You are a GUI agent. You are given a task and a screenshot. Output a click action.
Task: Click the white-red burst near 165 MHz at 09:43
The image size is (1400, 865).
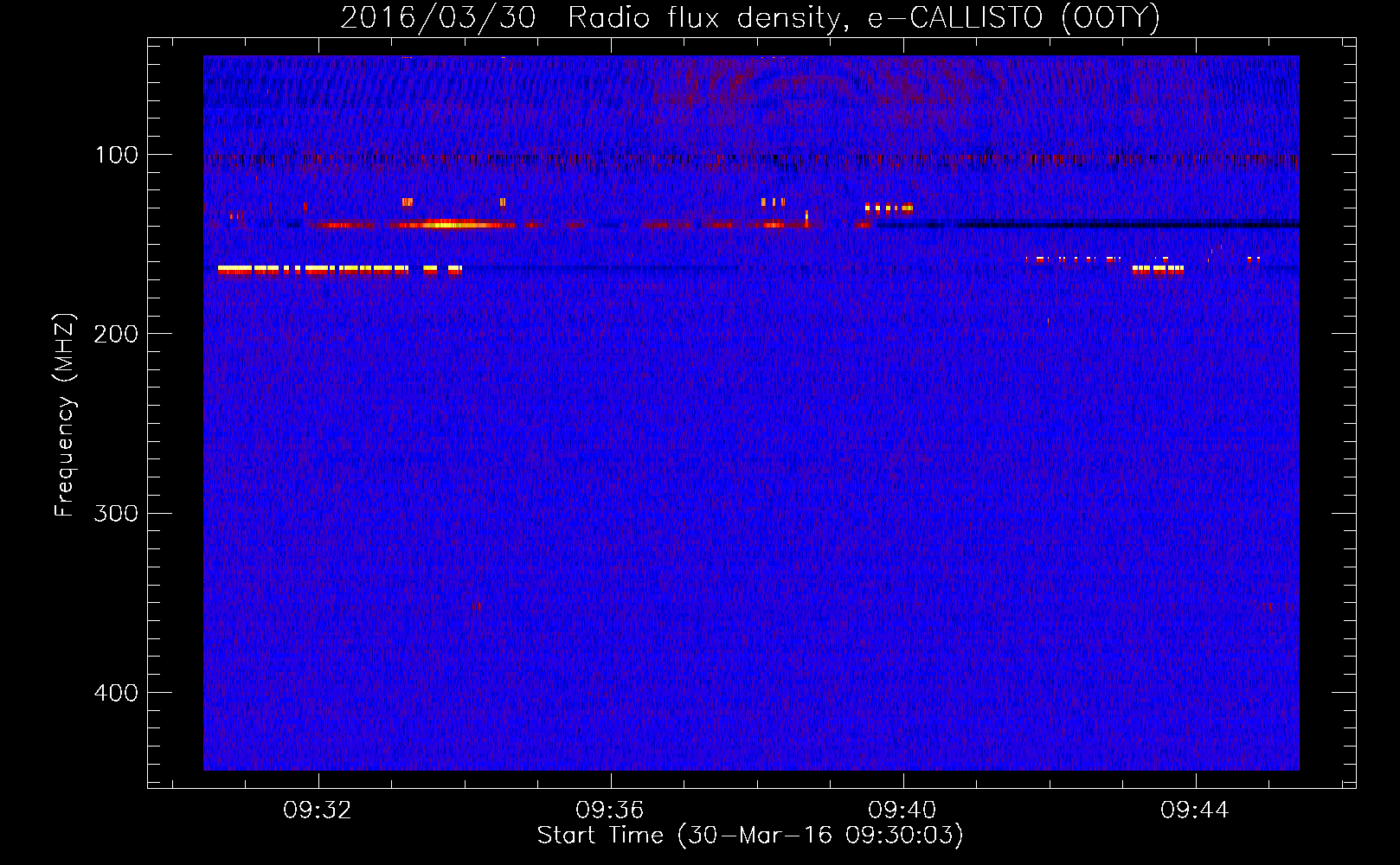point(1158,270)
